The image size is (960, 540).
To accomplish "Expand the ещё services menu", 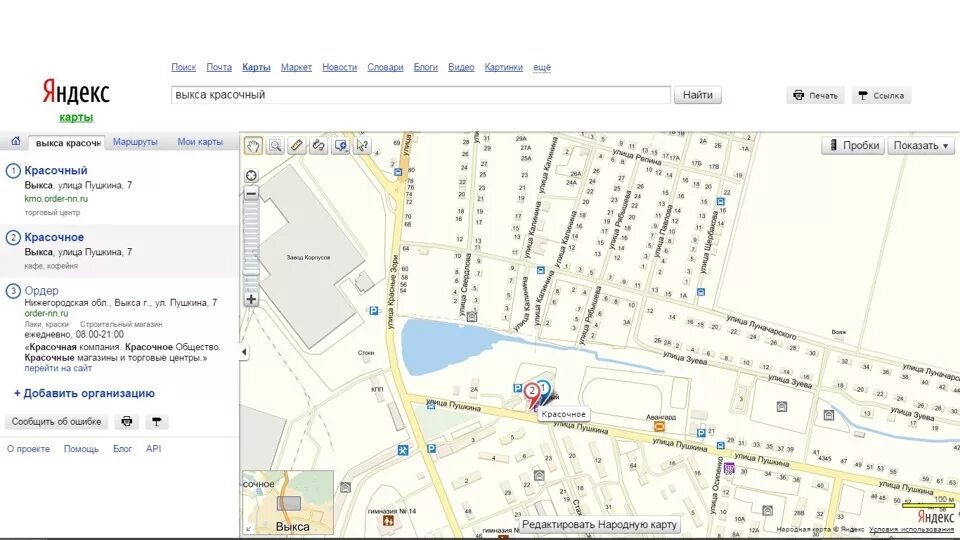I will point(542,67).
